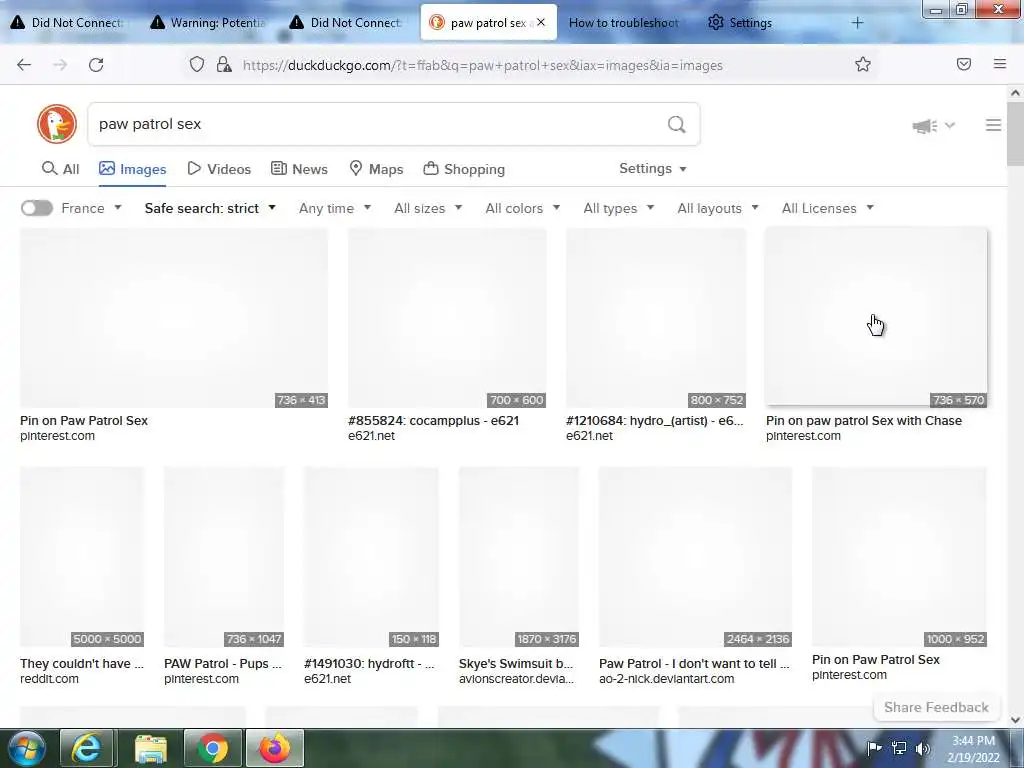This screenshot has width=1024, height=768.
Task: Open the Firefox application menu
Action: coord(1000,64)
